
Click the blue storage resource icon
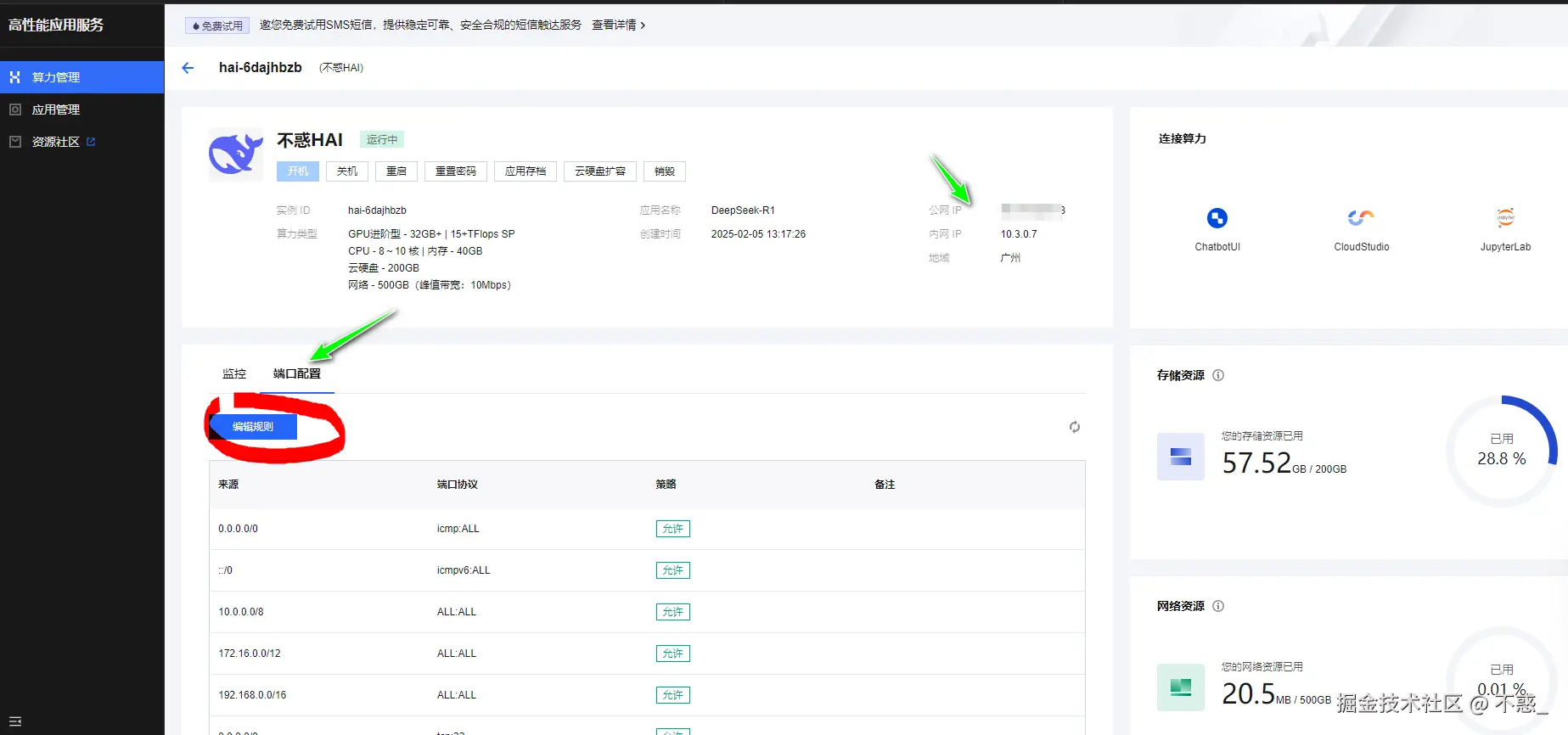[1181, 457]
